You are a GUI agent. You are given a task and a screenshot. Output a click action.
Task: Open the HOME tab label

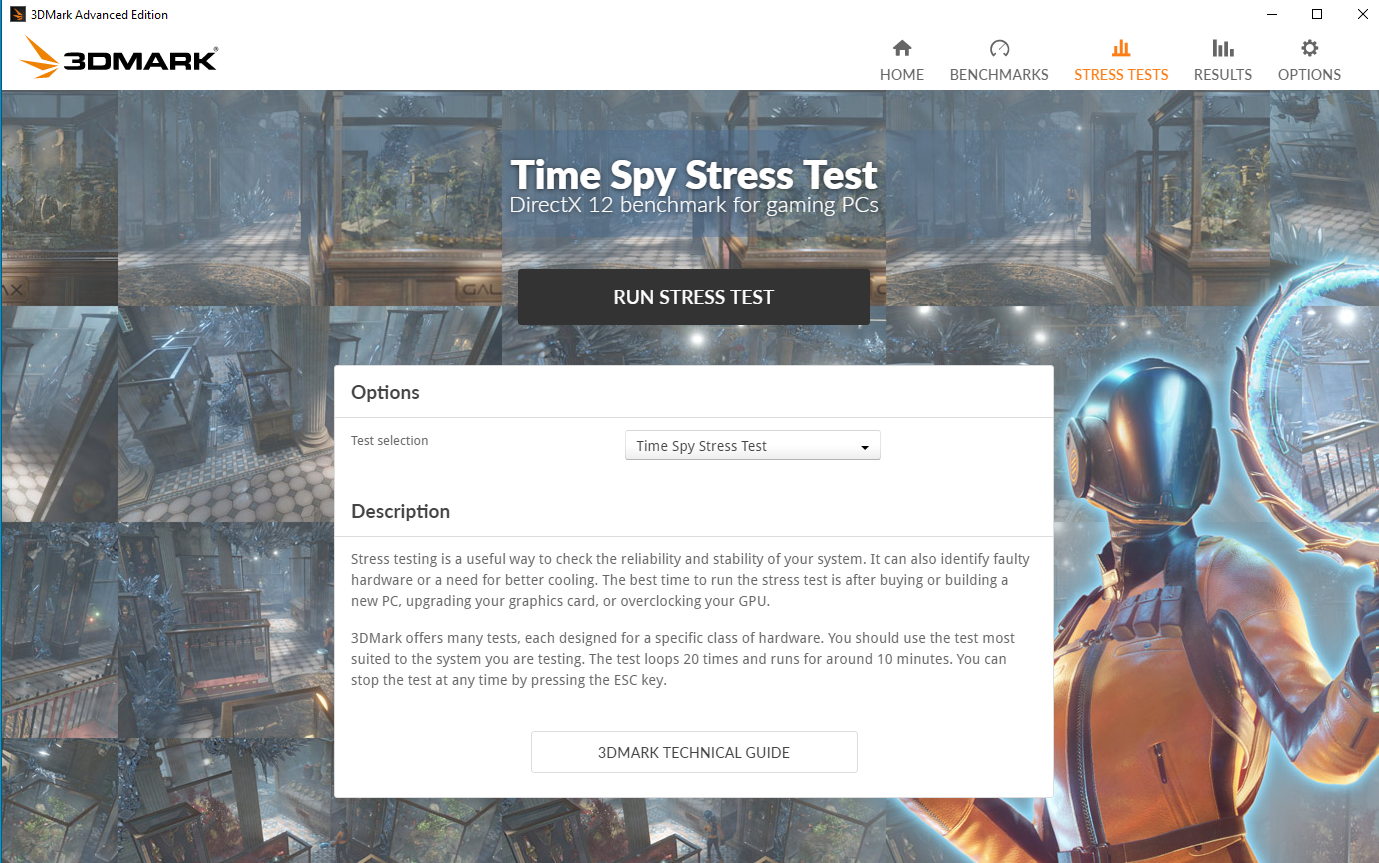tap(902, 75)
